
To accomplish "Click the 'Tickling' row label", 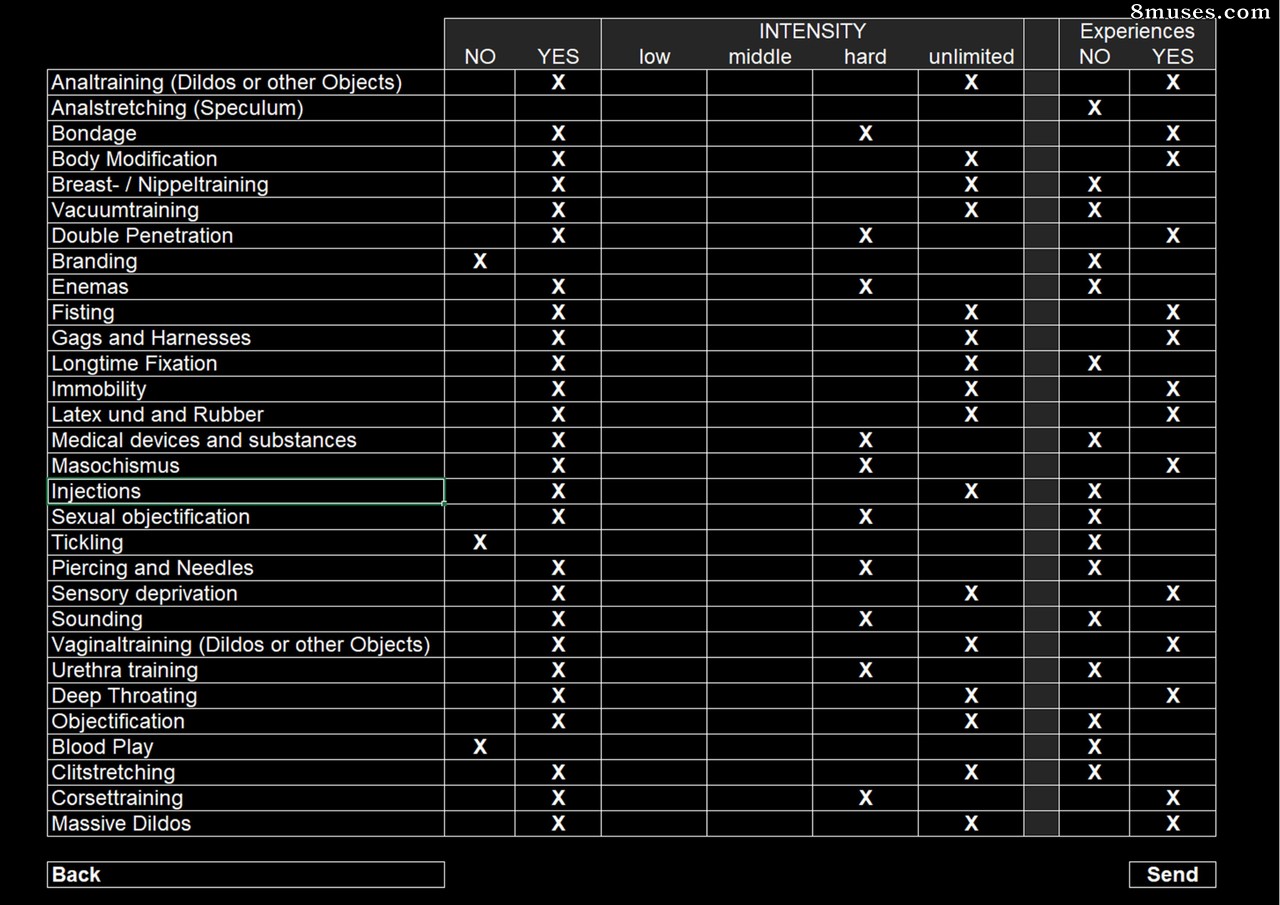I will pos(87,542).
